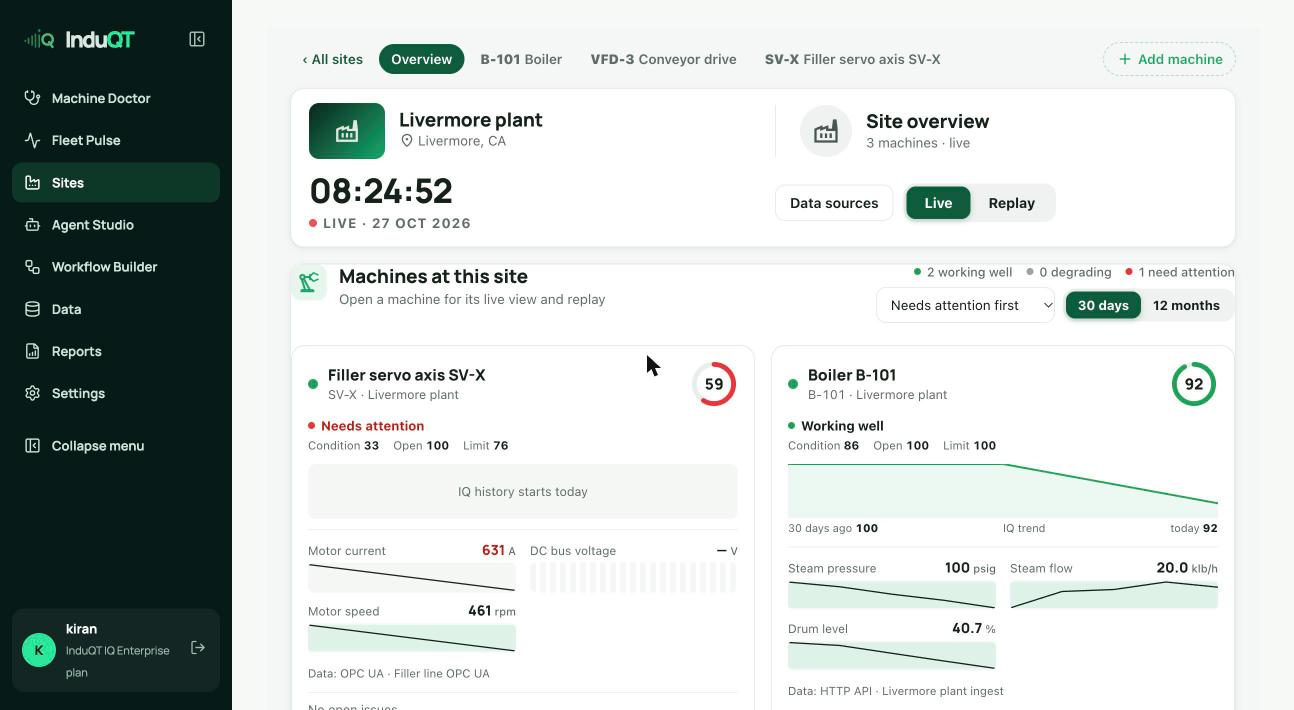Click the Workflow Builder icon
Screen dimensions: 1294x710
[33, 267]
